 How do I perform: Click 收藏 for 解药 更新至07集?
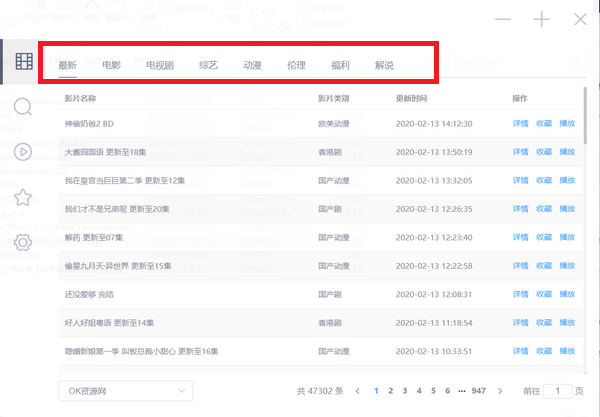point(544,238)
